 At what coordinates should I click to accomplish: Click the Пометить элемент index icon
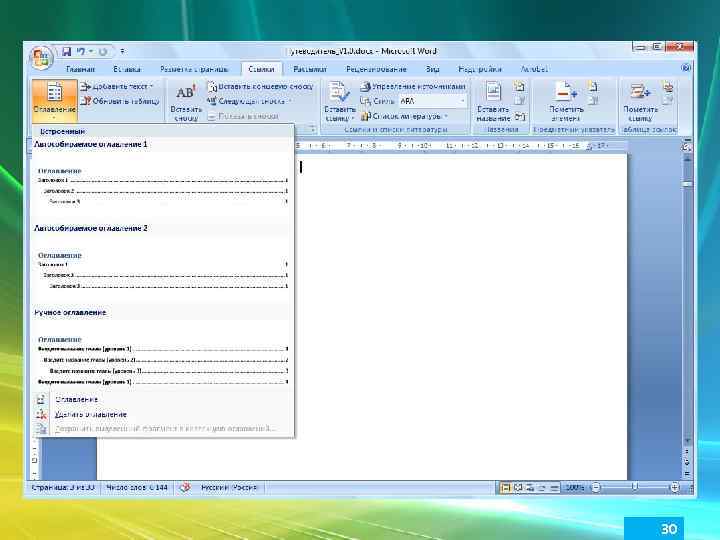coord(566,91)
